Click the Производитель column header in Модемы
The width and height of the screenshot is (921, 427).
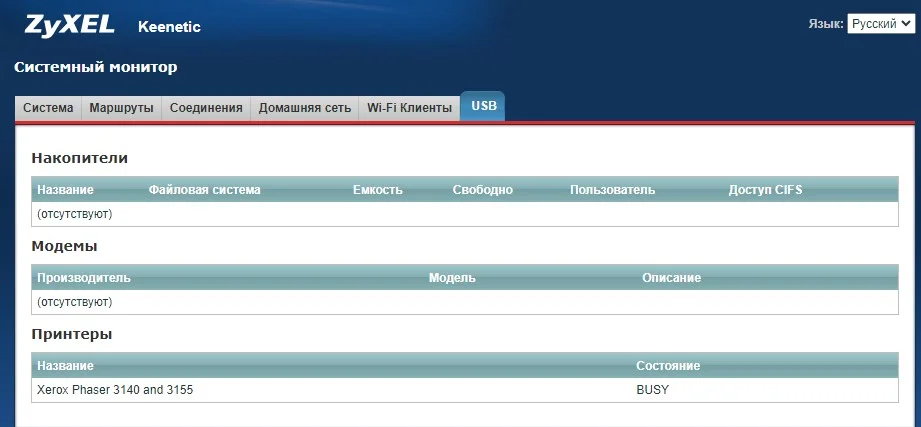click(84, 278)
